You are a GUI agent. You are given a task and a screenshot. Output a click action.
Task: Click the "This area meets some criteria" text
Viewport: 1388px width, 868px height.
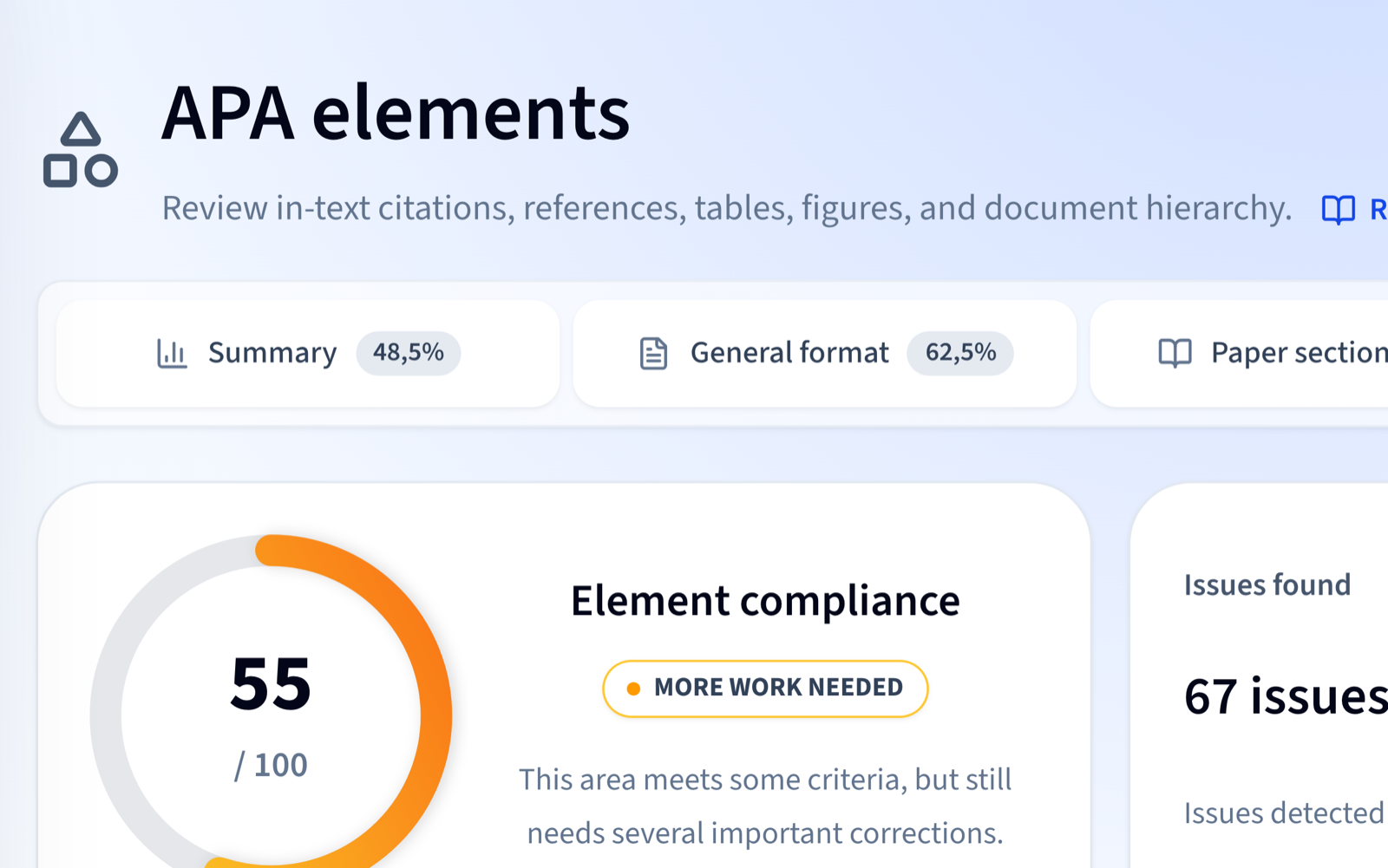pyautogui.click(x=765, y=806)
